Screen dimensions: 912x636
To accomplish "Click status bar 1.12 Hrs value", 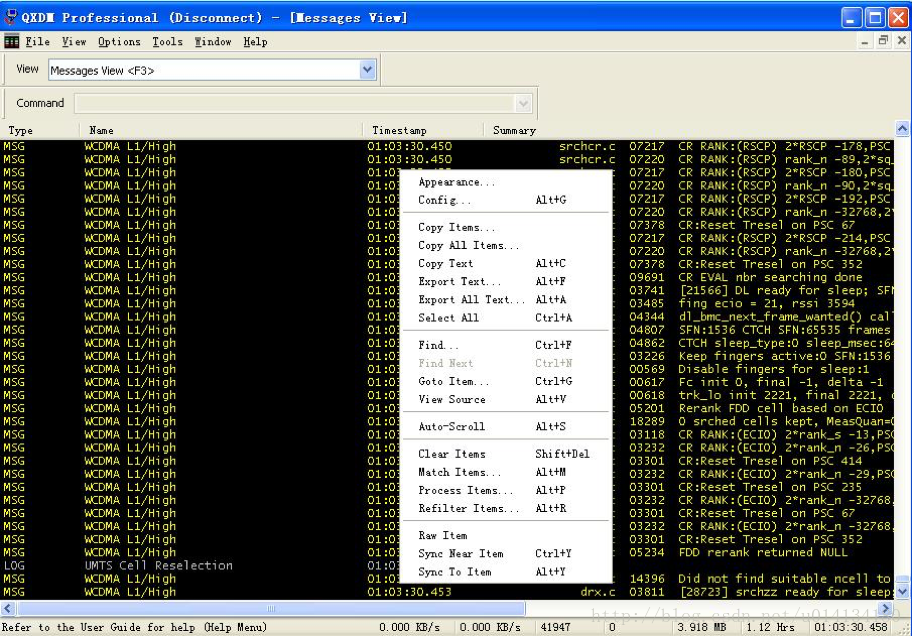I will (770, 627).
